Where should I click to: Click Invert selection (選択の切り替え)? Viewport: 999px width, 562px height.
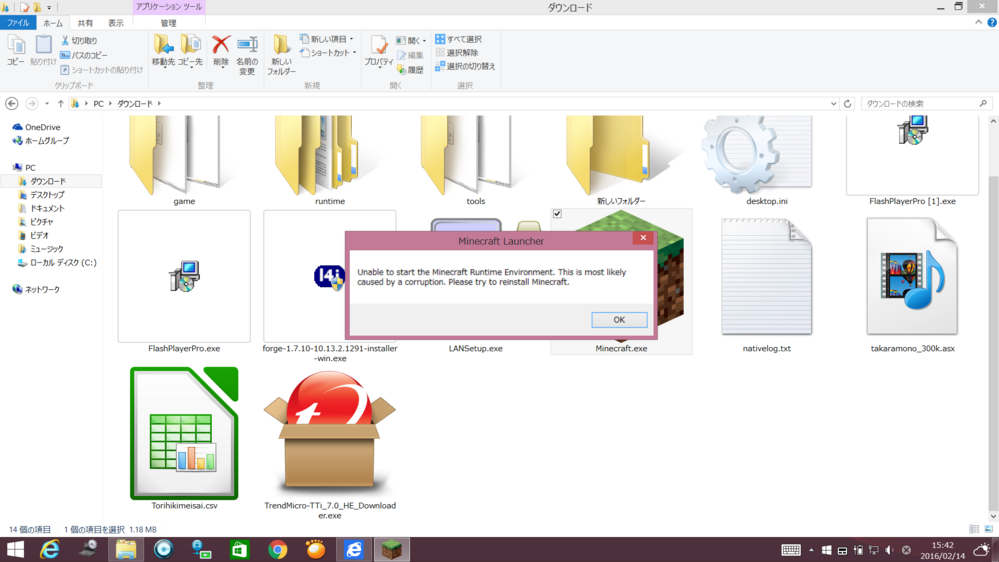tap(465, 66)
